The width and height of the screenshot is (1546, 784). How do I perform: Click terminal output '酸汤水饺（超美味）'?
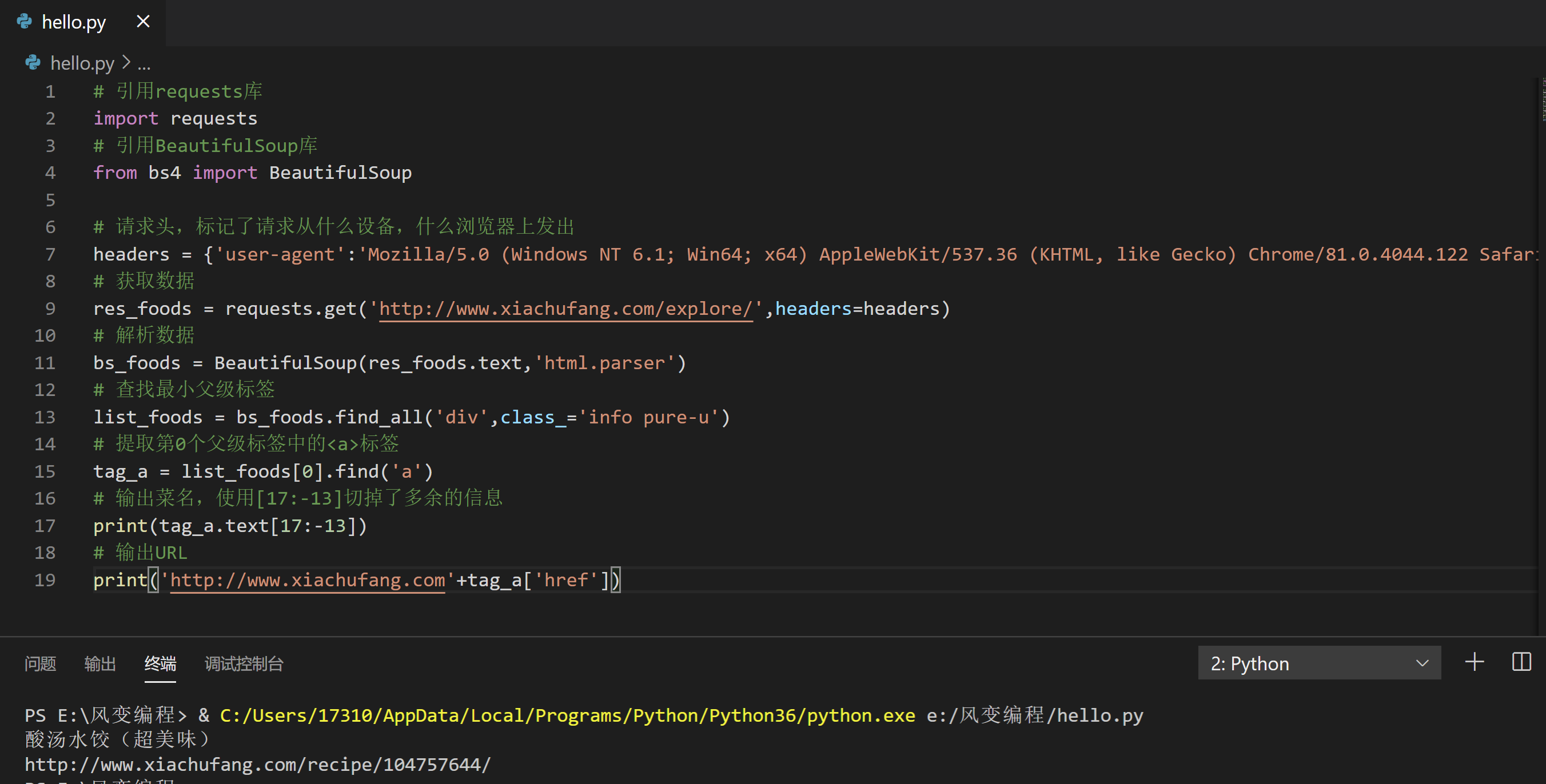click(x=118, y=739)
